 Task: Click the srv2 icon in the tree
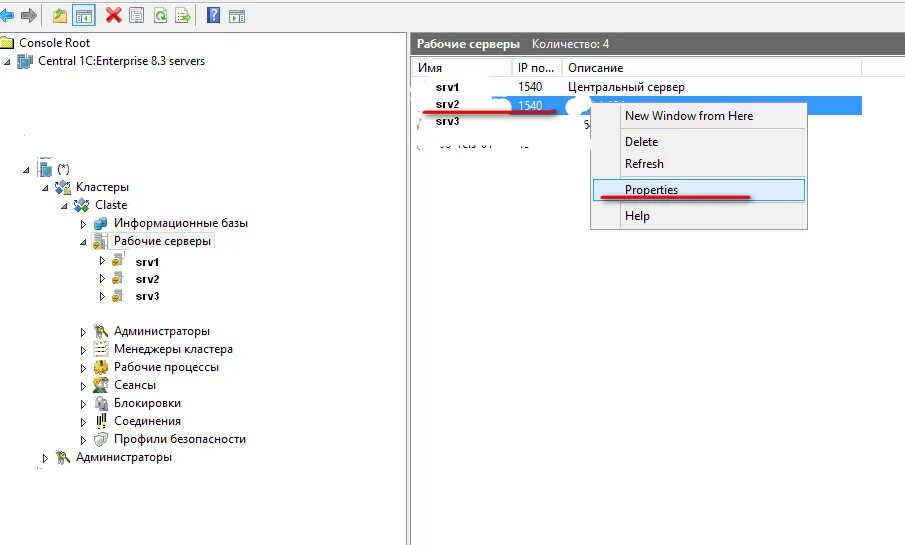click(118, 278)
